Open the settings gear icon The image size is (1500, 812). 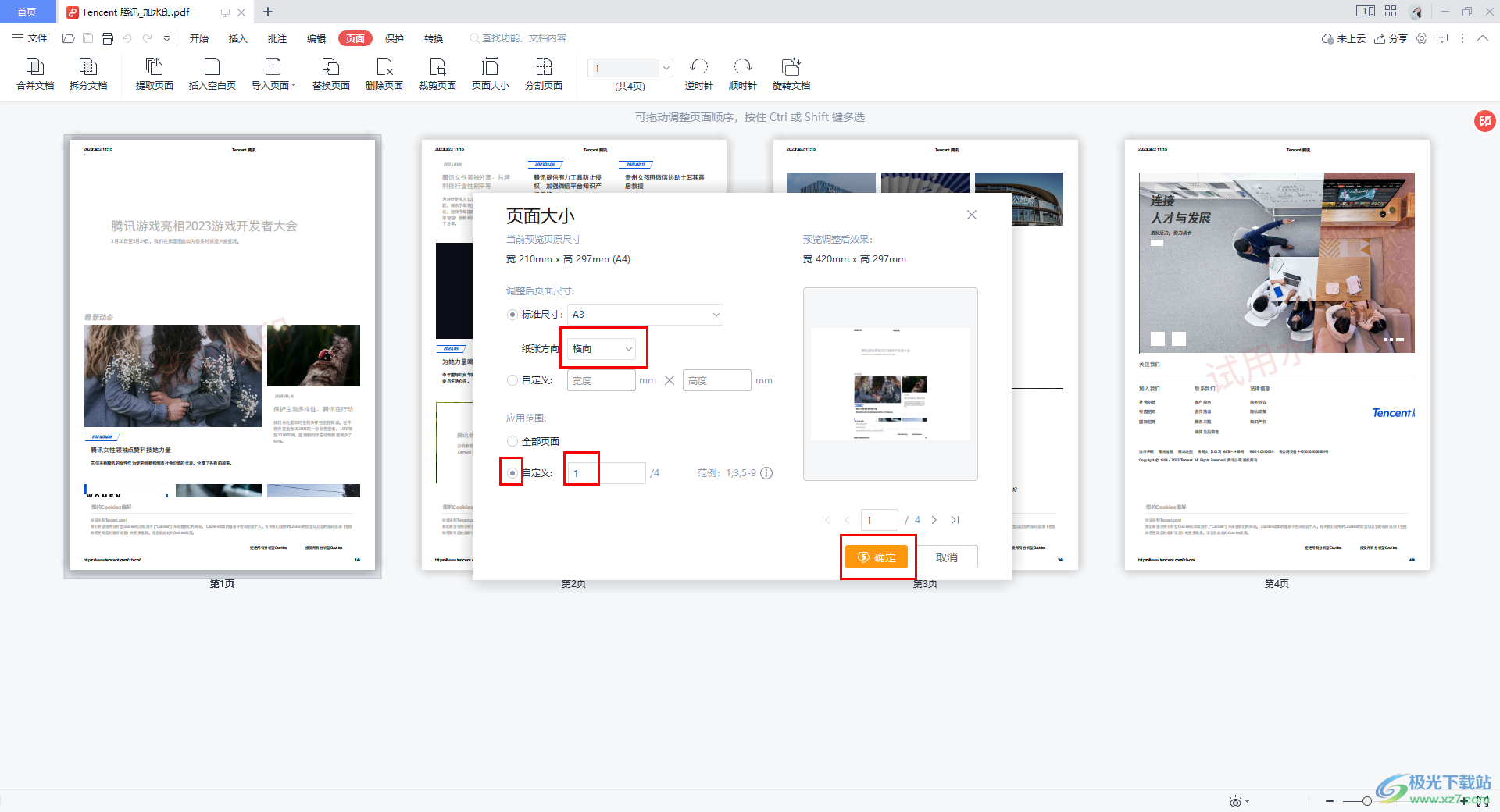coord(1422,38)
